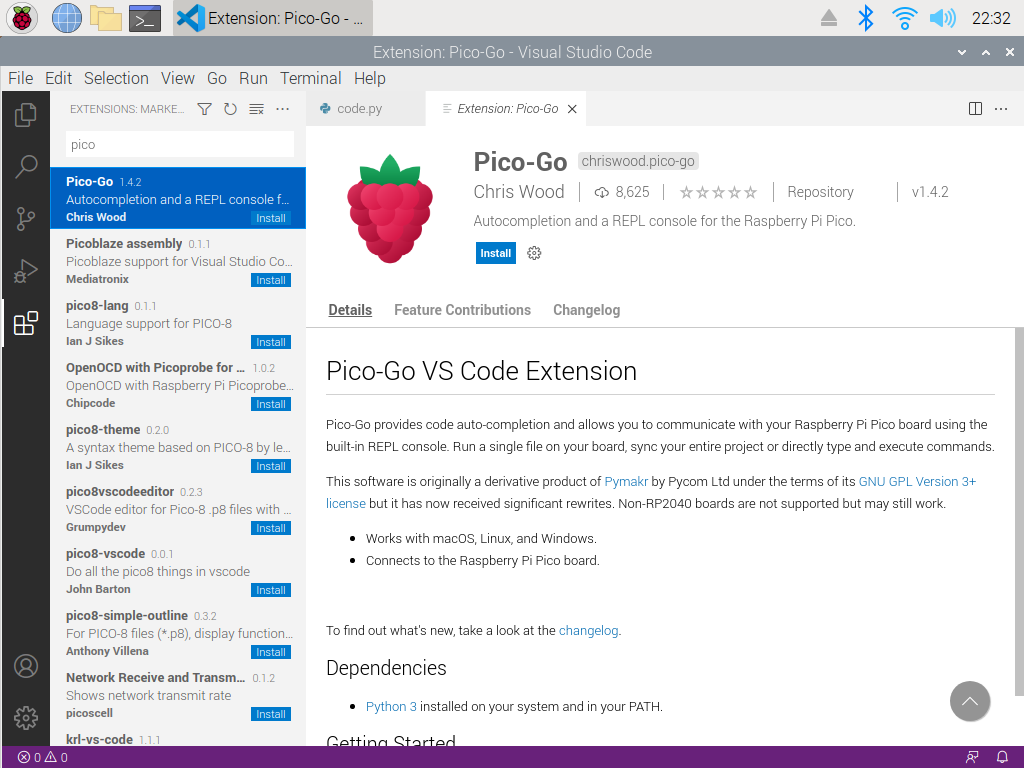This screenshot has height=768, width=1024.
Task: Open the Source Control view
Action: 25,219
